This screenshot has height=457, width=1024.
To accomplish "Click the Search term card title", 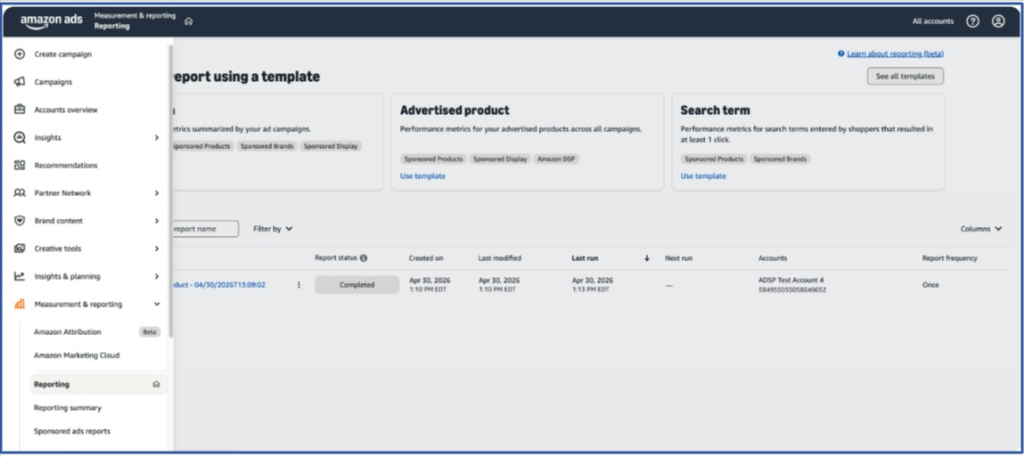I will click(715, 110).
